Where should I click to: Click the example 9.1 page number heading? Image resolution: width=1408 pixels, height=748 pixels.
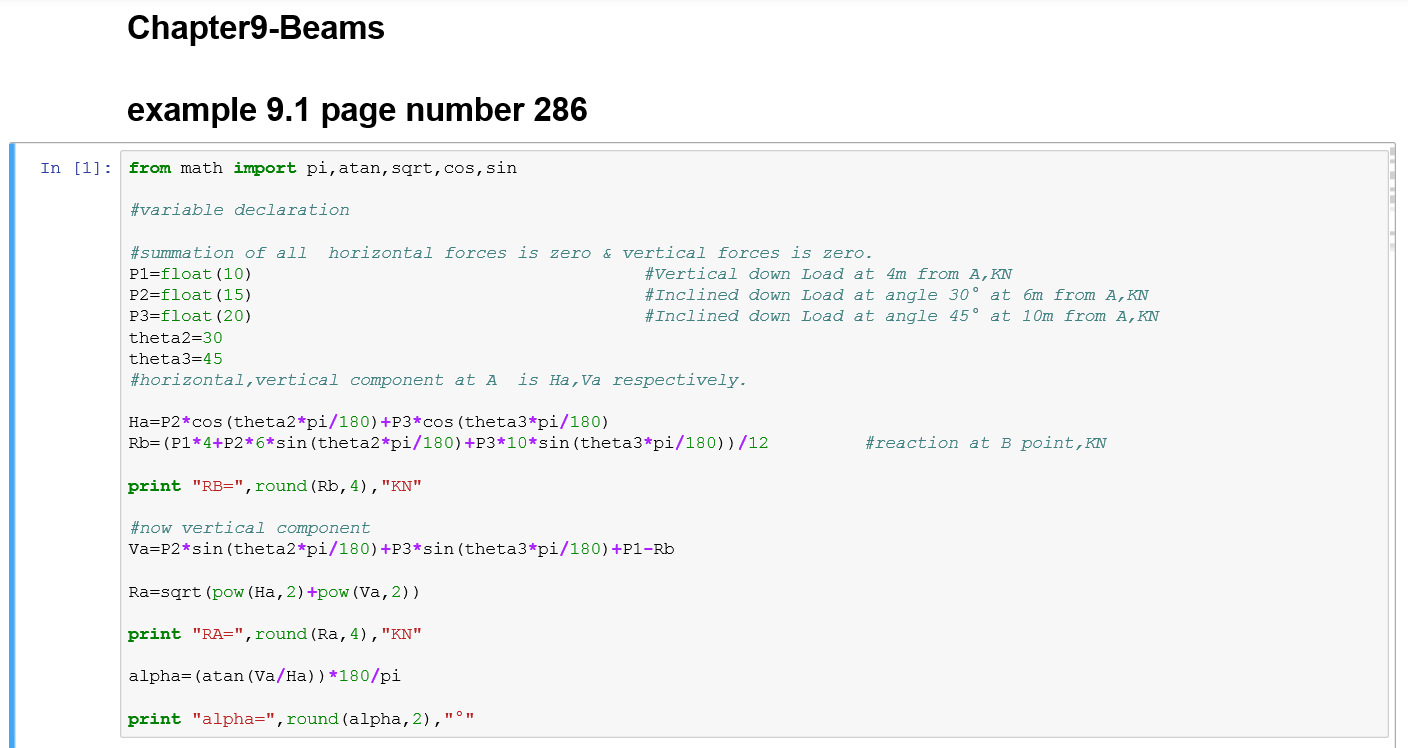click(357, 110)
